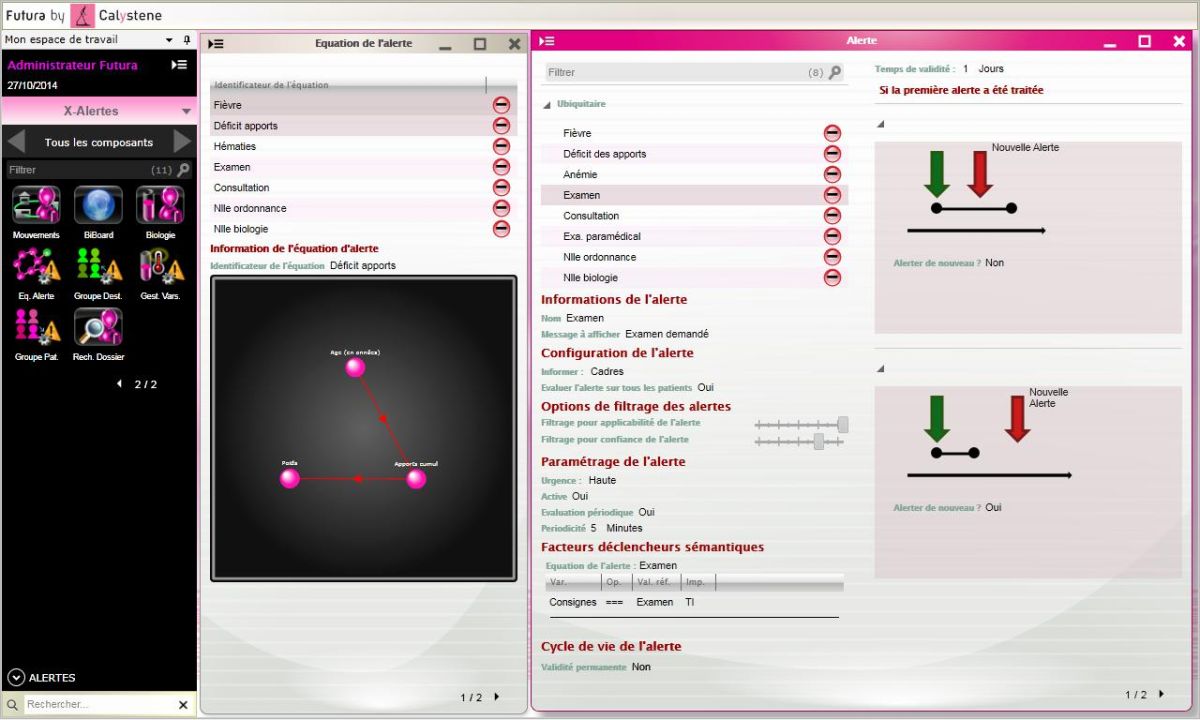
Task: Open the Groupe Pat. component
Action: (x=36, y=327)
